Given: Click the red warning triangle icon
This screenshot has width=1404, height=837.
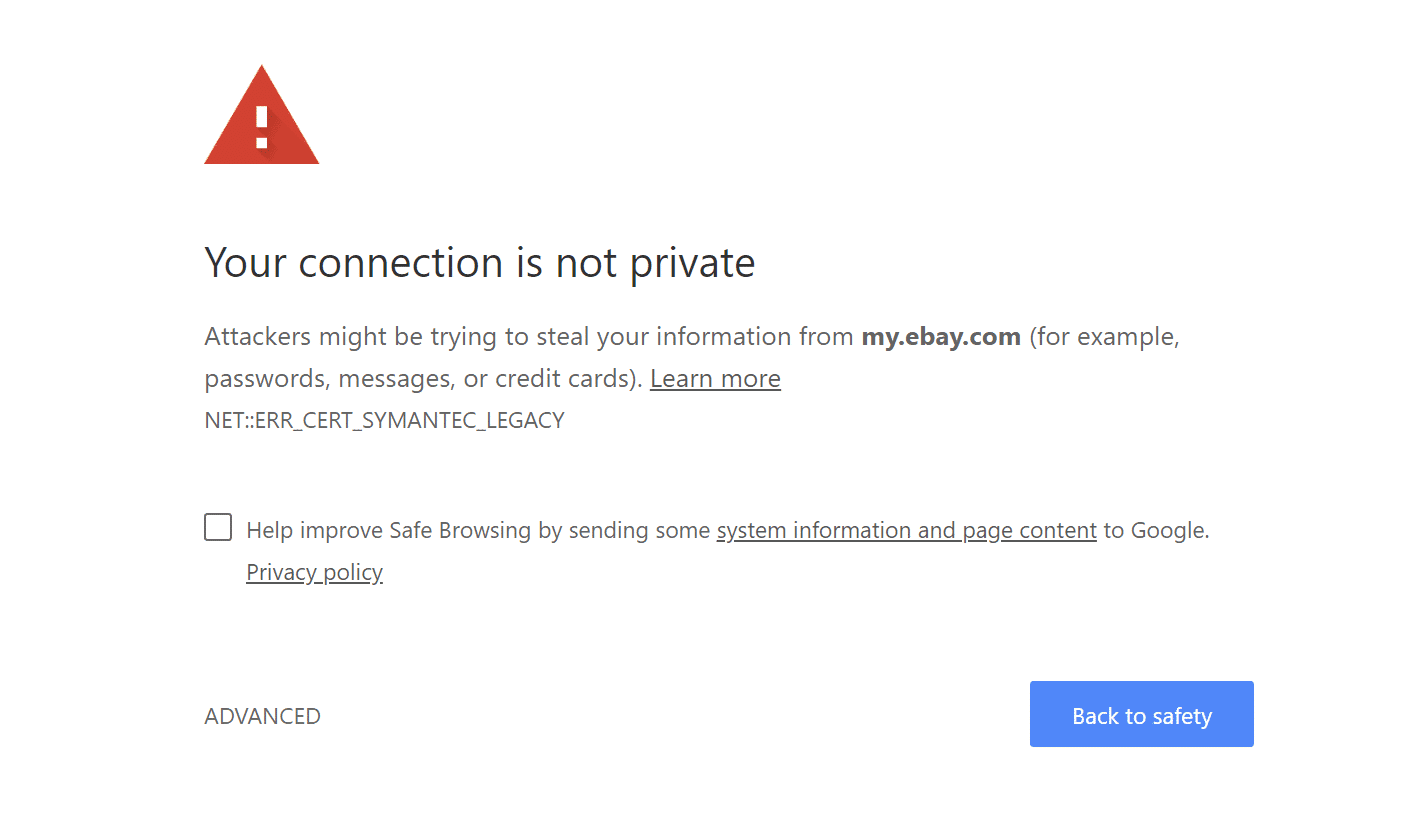Looking at the screenshot, I should (x=261, y=115).
